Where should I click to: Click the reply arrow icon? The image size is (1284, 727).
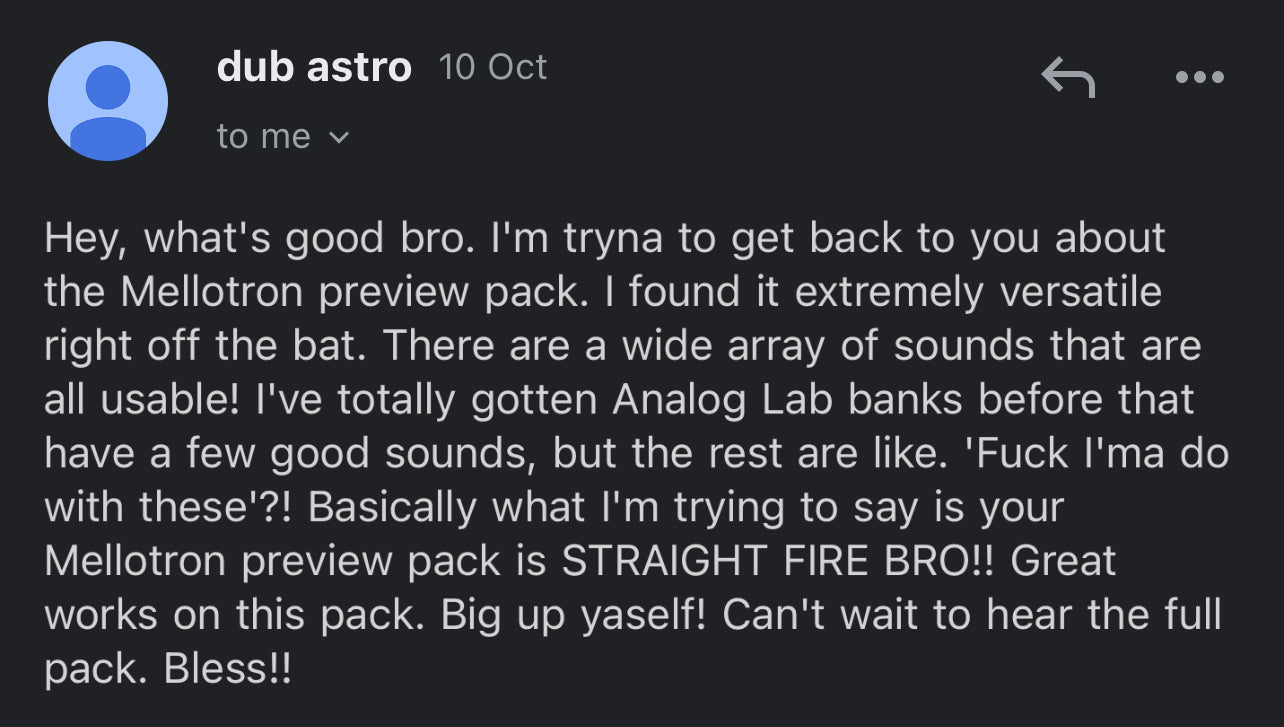coord(1068,77)
